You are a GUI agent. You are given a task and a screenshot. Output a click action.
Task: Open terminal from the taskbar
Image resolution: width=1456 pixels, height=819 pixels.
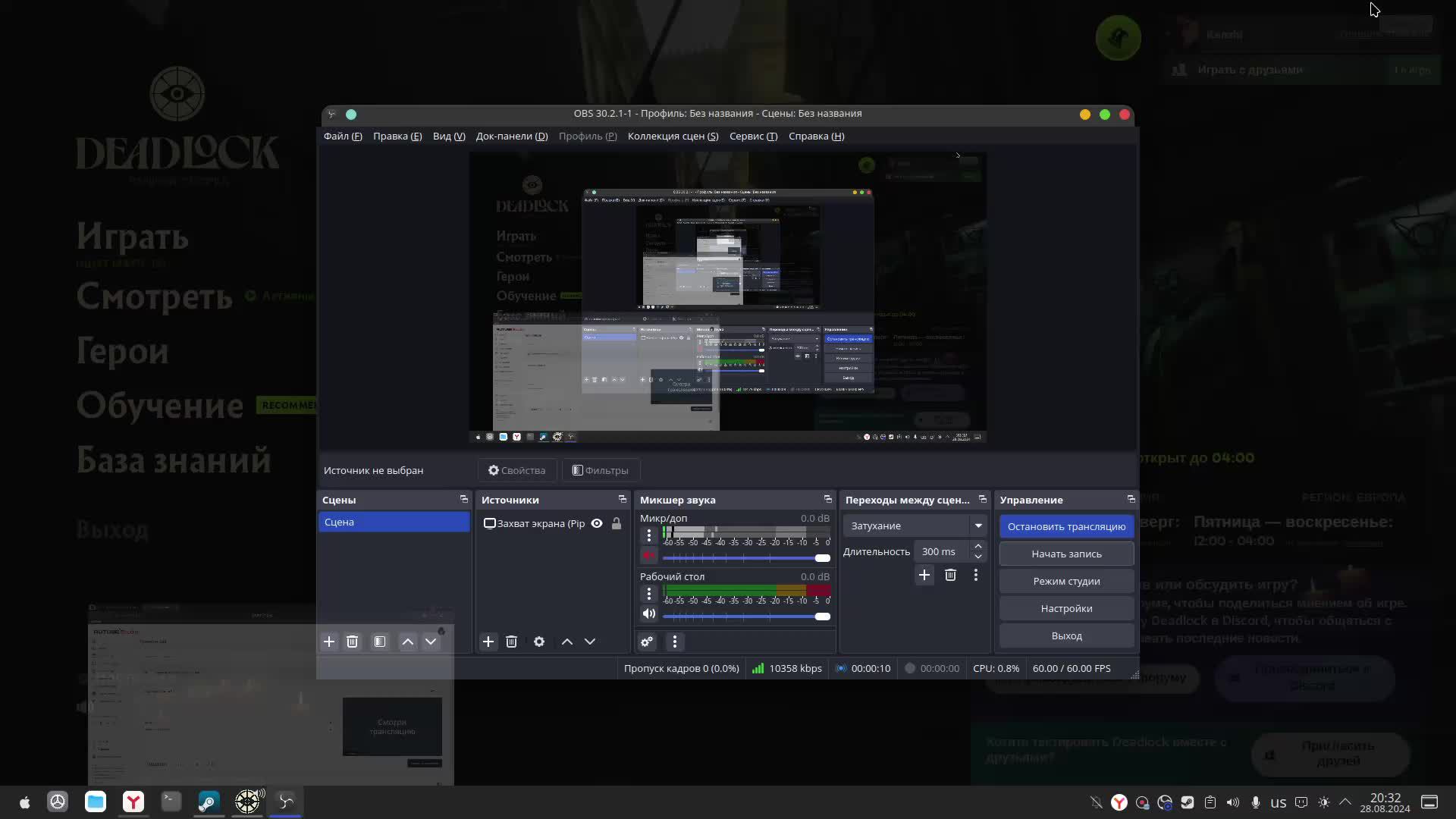click(171, 802)
